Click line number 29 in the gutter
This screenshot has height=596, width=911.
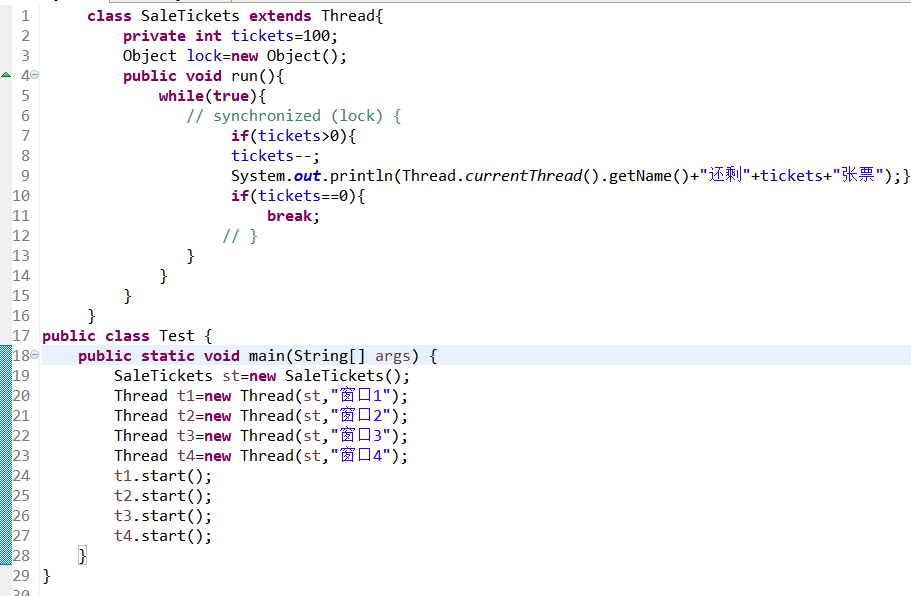click(x=21, y=576)
